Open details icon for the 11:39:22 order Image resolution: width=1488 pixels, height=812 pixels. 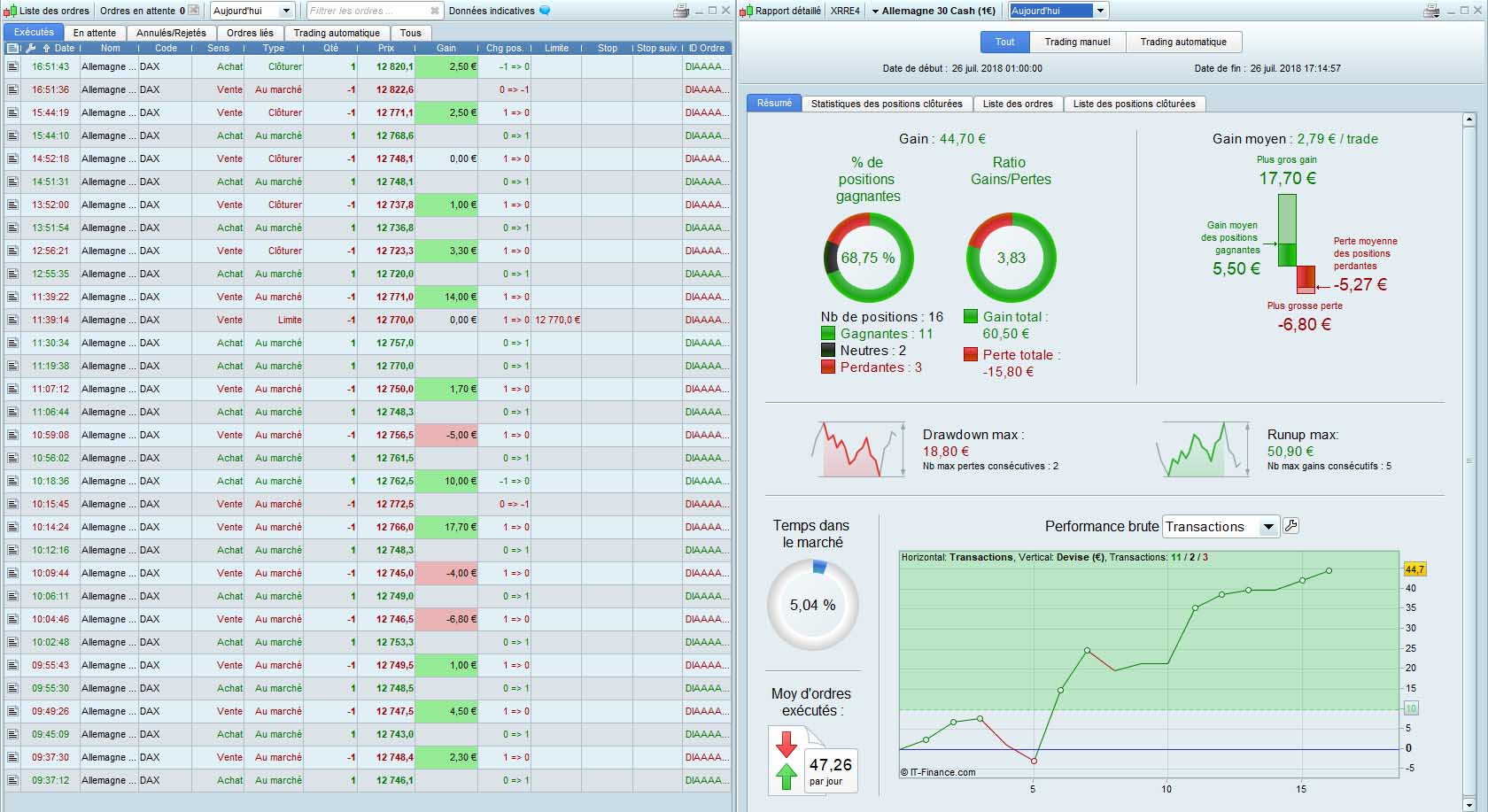[13, 297]
